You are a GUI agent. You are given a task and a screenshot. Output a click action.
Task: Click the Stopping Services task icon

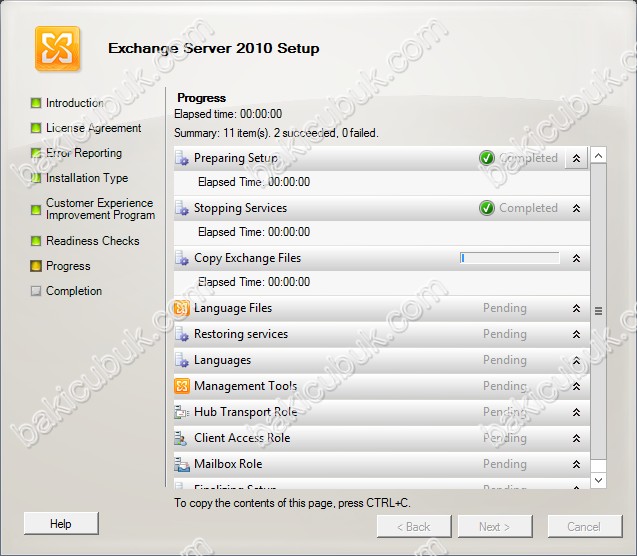click(x=182, y=208)
